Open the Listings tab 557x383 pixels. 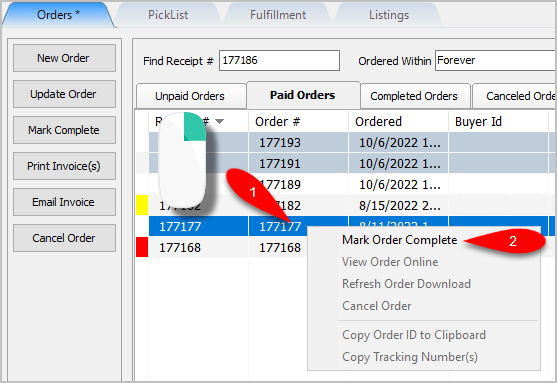[389, 15]
